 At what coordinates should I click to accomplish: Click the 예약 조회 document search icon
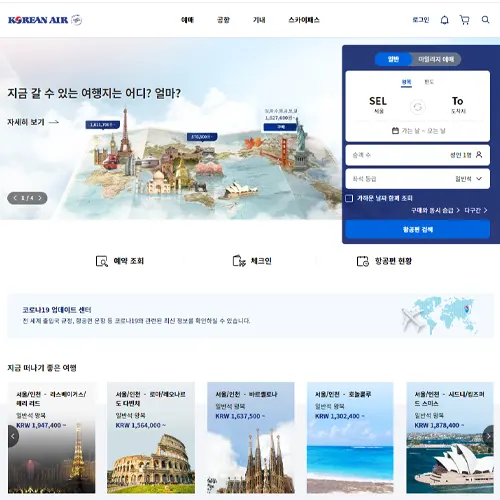(x=102, y=261)
